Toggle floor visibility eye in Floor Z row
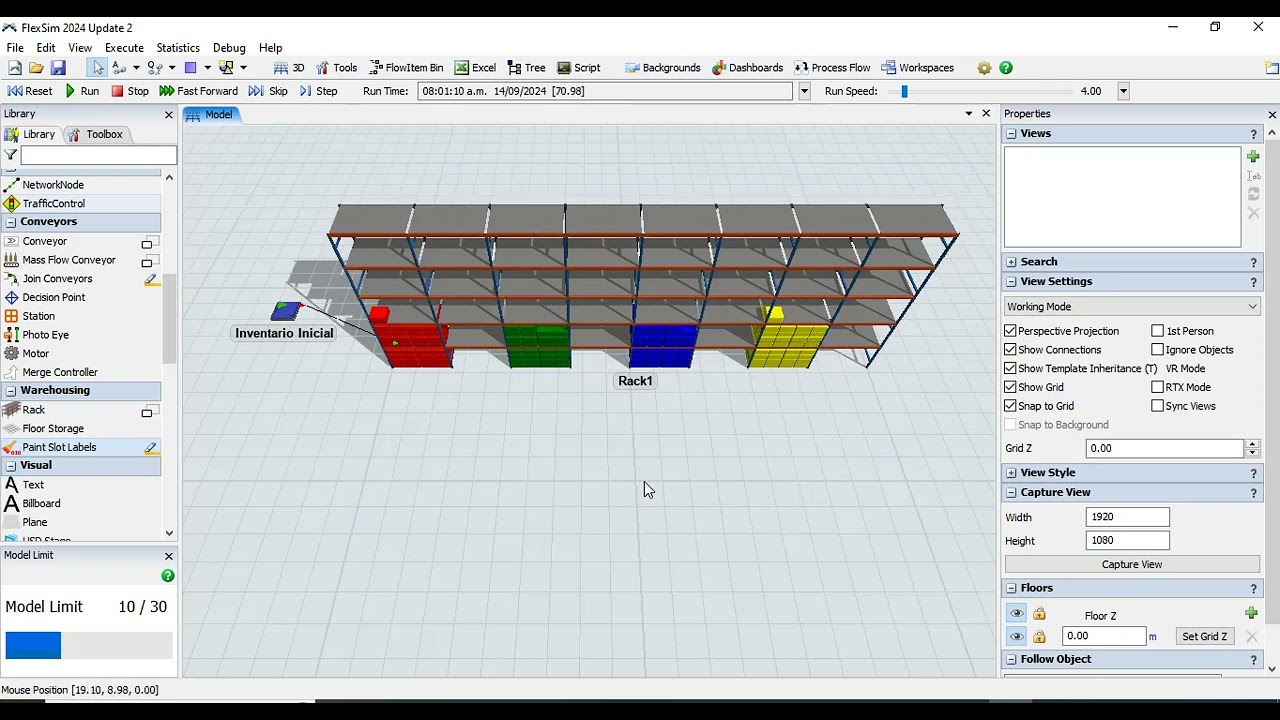The height and width of the screenshot is (720, 1280). 1016,614
